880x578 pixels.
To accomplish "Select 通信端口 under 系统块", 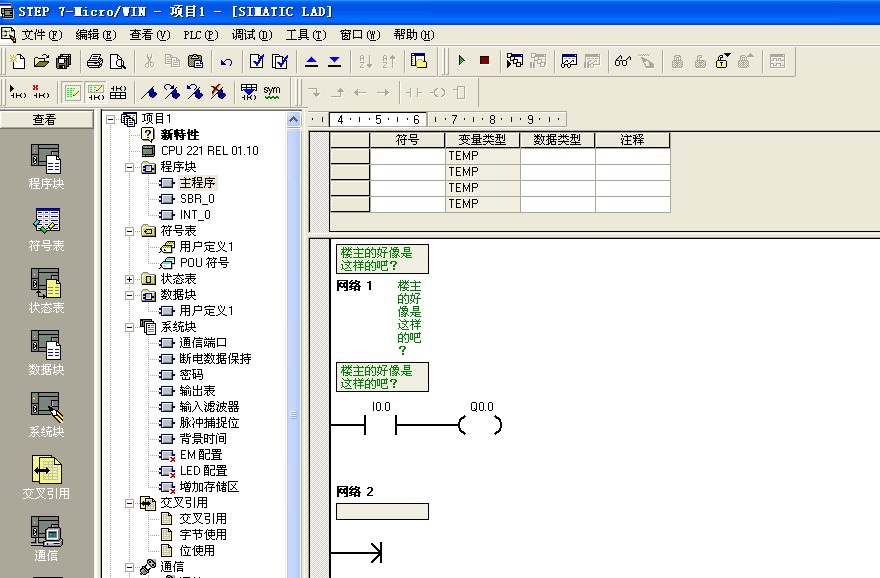I will [x=205, y=343].
